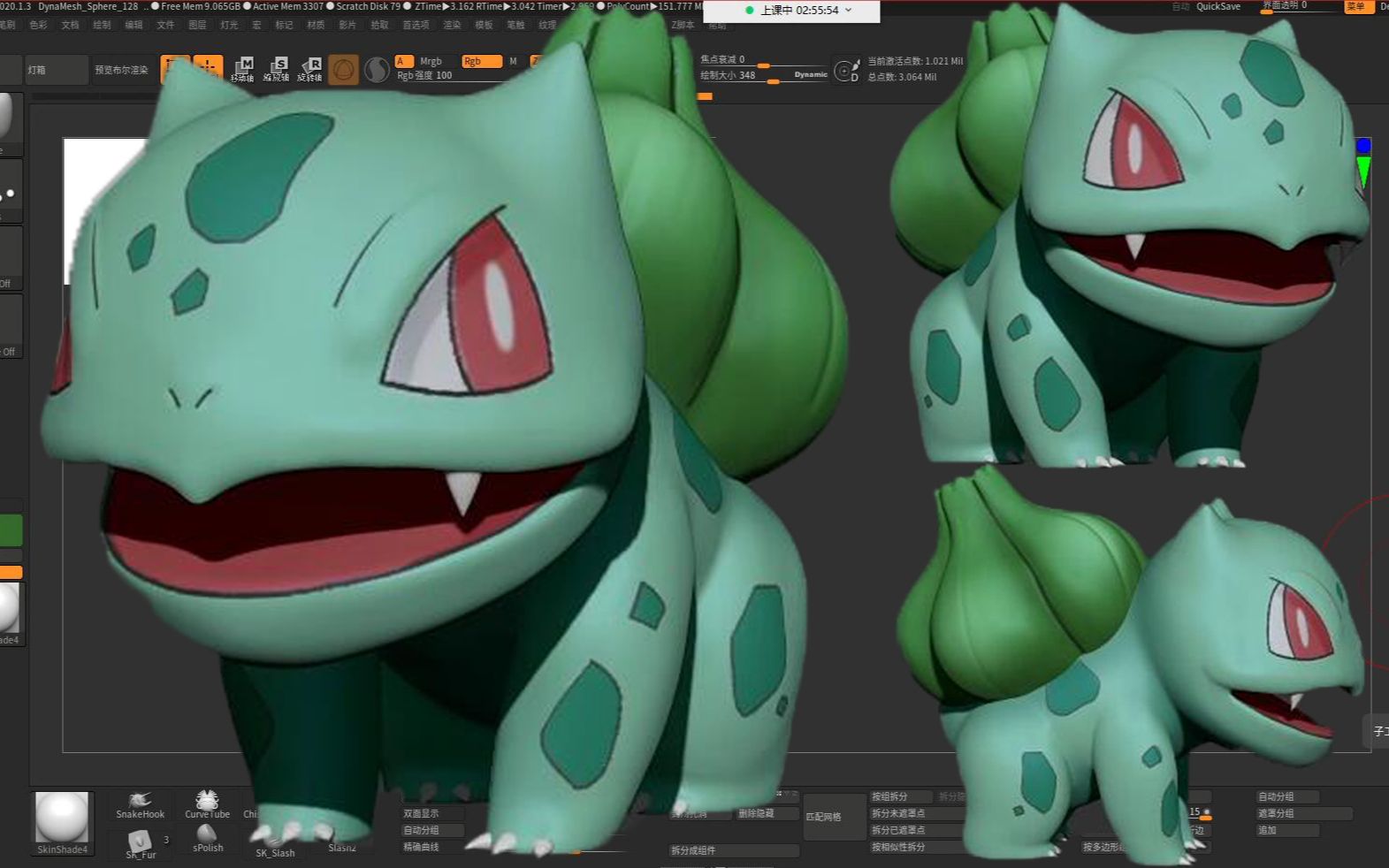The image size is (1389, 868).
Task: Click the 拆分成组件 button
Action: (734, 850)
